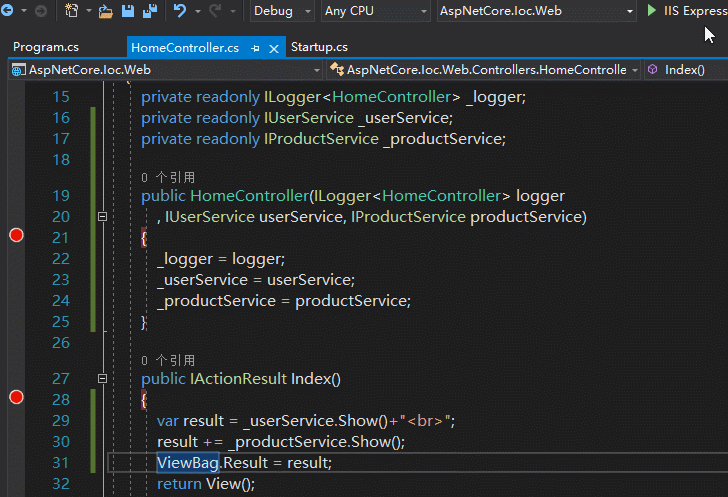Click return View() on line 32
The width and height of the screenshot is (728, 497).
[206, 484]
